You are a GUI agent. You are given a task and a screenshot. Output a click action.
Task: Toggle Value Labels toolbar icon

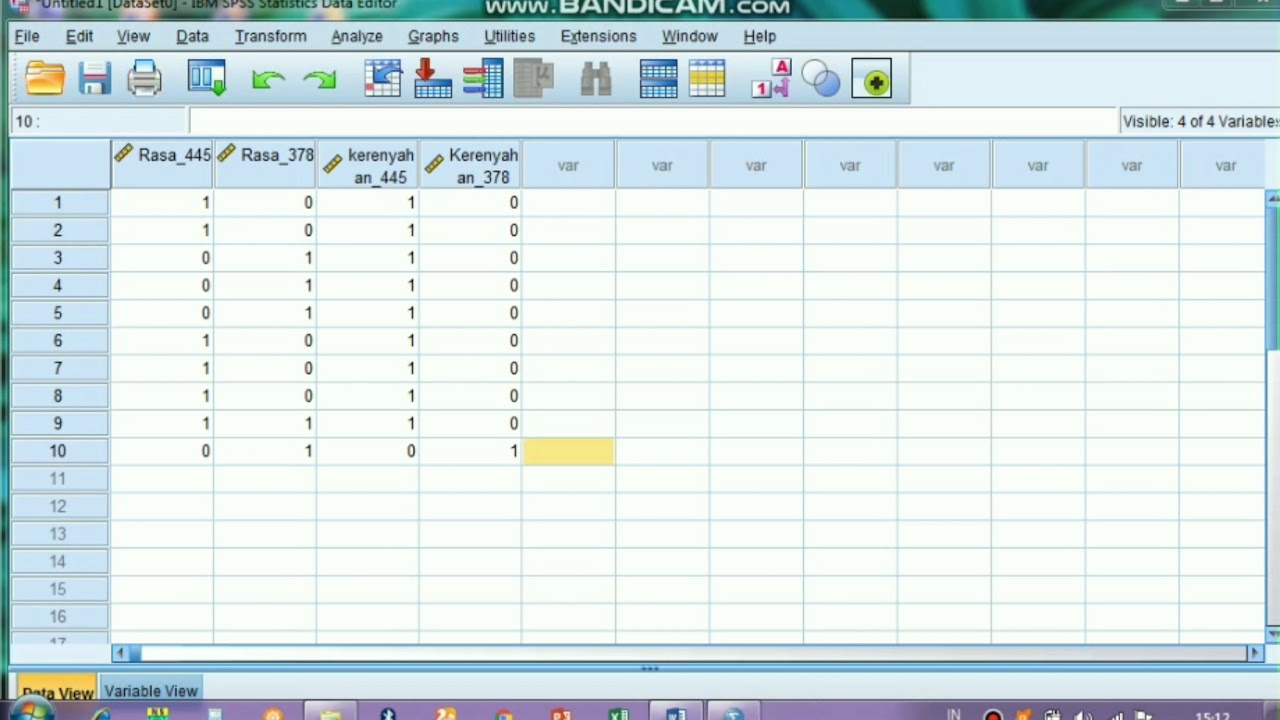pyautogui.click(x=771, y=79)
